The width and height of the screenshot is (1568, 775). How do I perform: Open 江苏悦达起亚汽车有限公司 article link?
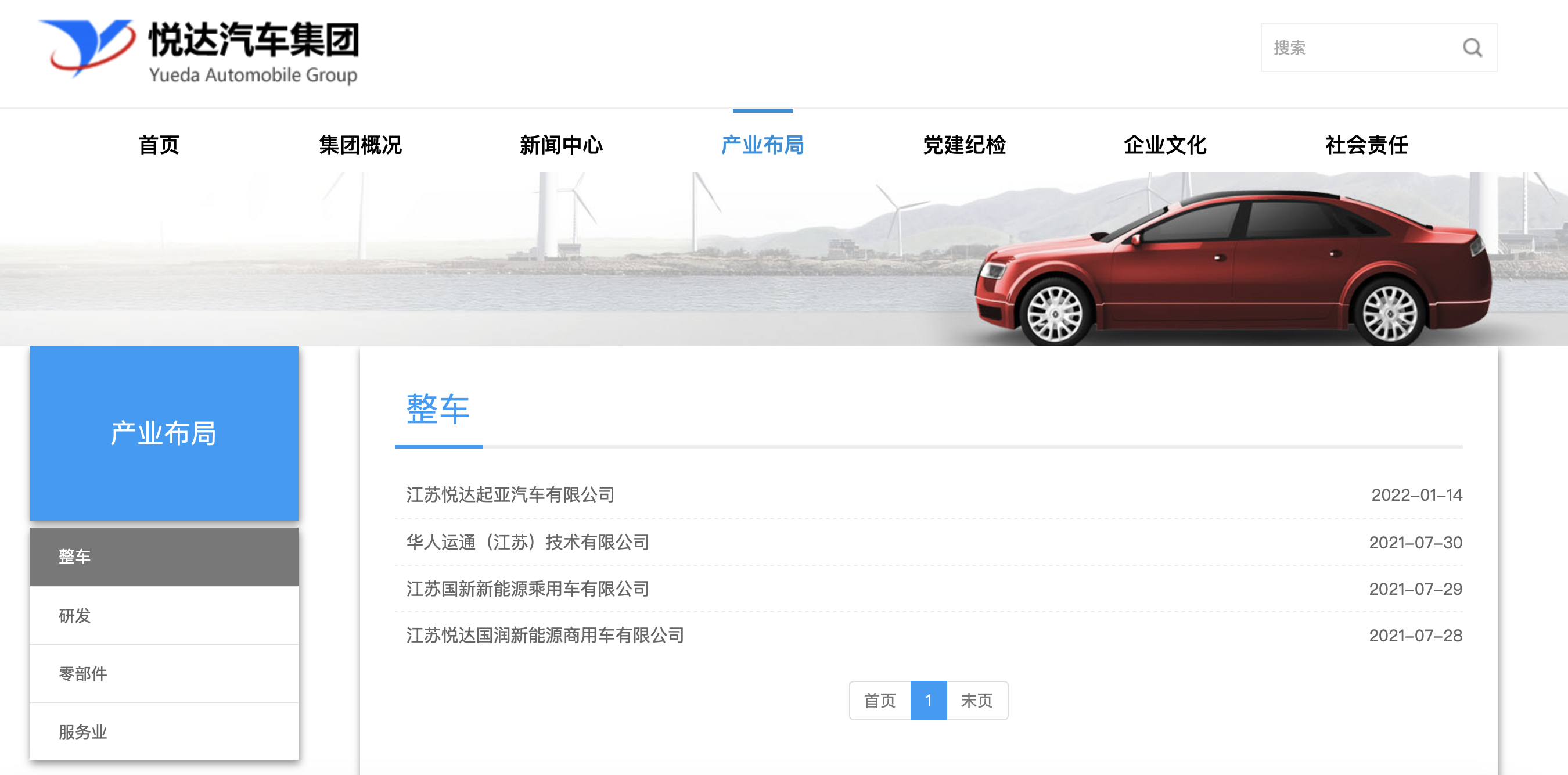coord(510,494)
